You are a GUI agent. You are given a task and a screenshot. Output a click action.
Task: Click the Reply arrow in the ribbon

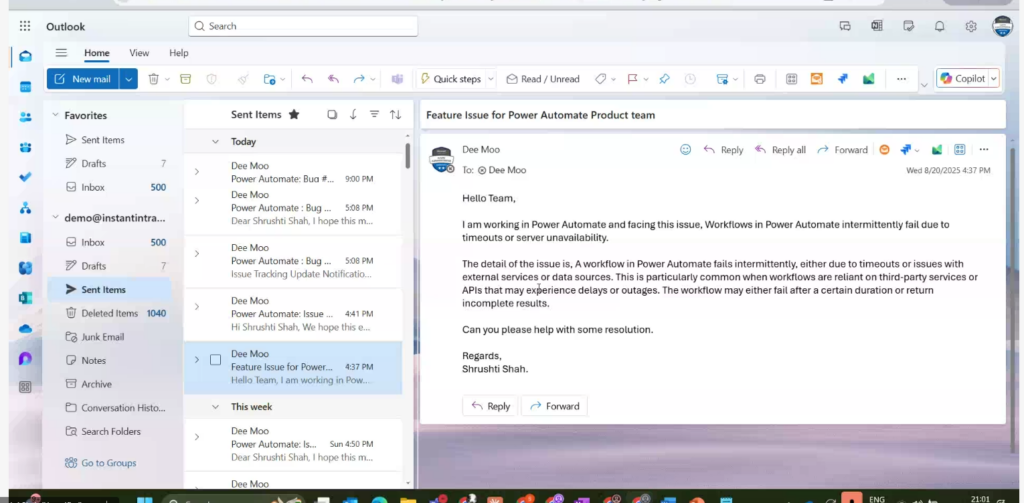coord(307,79)
